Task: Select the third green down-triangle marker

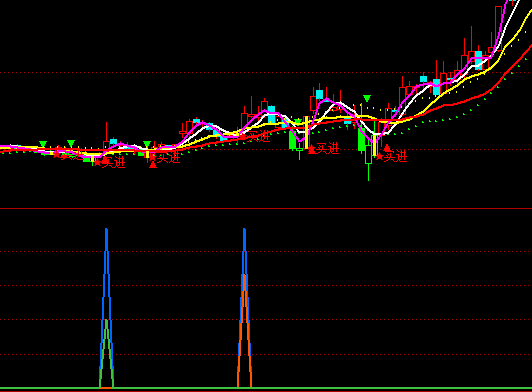Action: point(147,144)
